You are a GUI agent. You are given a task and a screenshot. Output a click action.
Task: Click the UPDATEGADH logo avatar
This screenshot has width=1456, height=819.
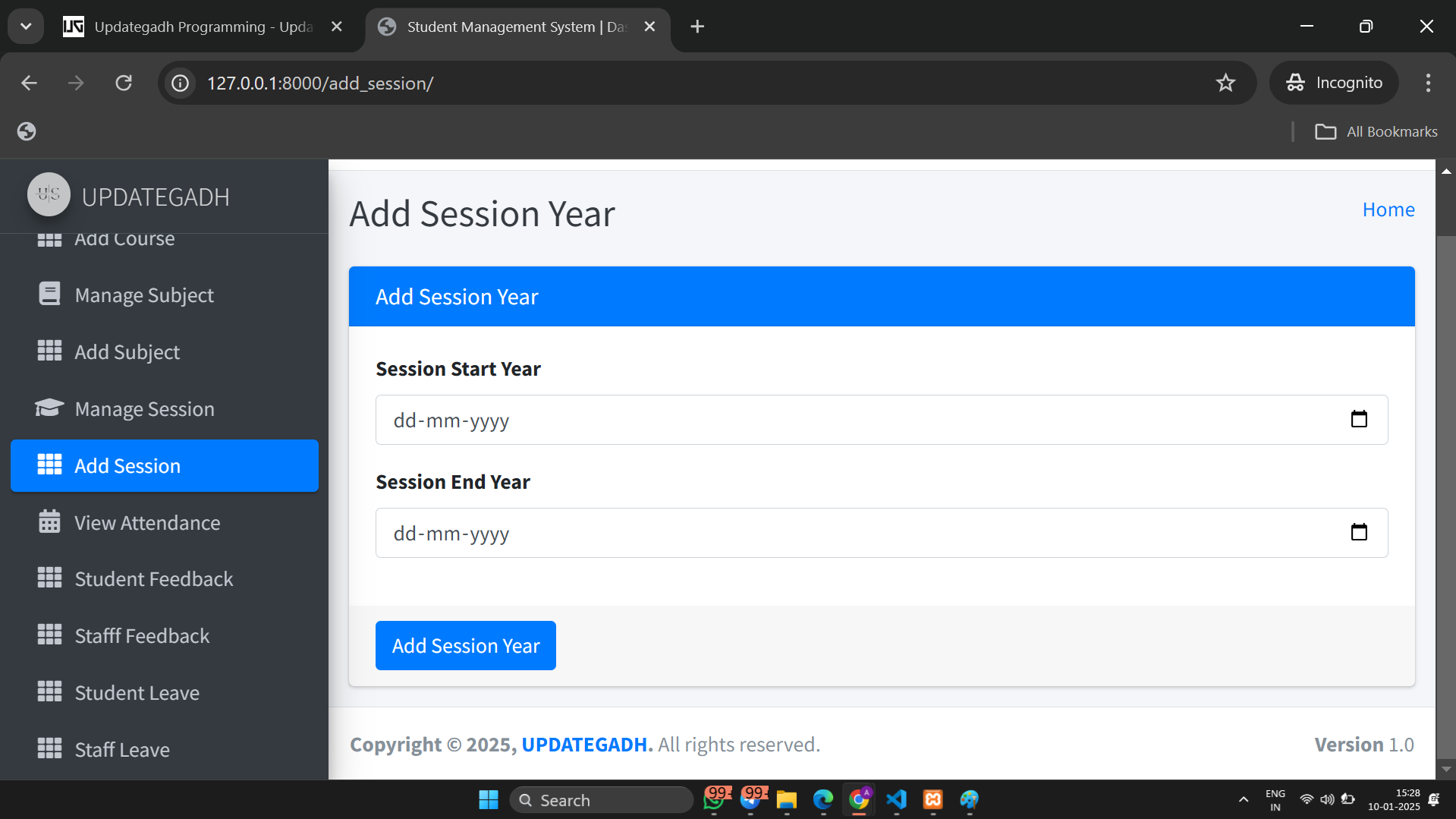click(x=49, y=194)
